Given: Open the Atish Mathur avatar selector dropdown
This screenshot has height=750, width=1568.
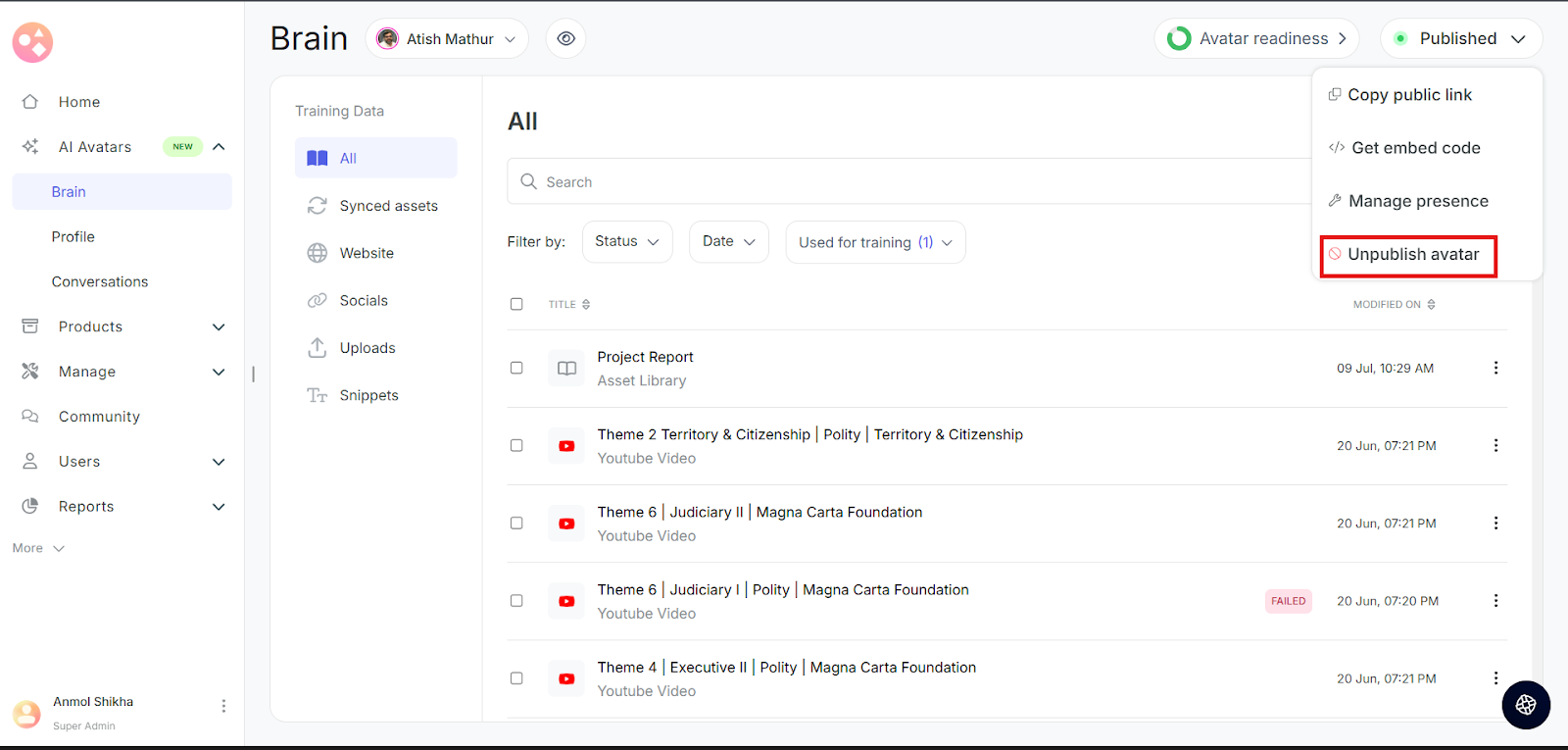Looking at the screenshot, I should coord(447,39).
